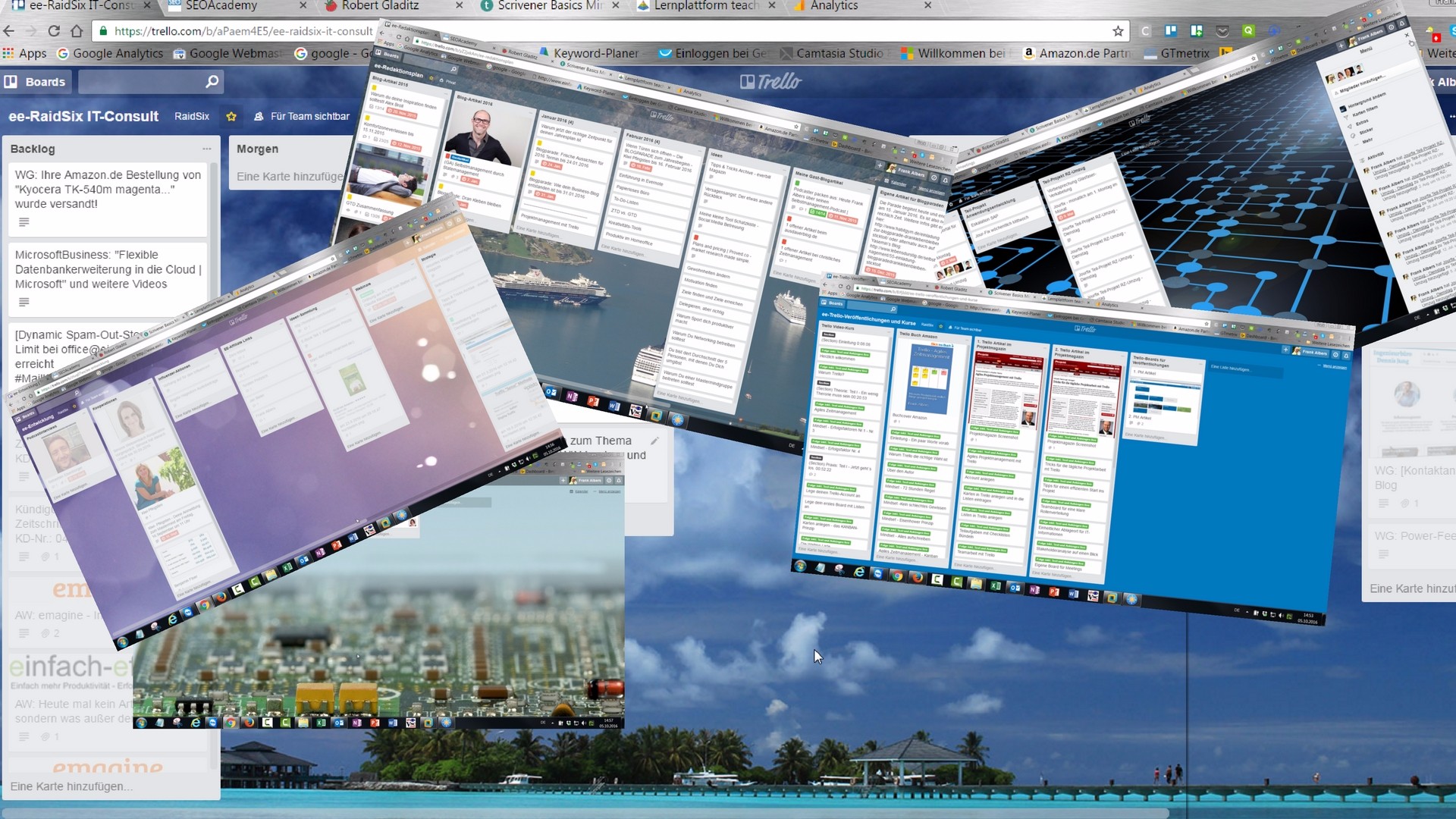Close the Analytics tab
Screen dimensions: 1456x819
point(927,5)
